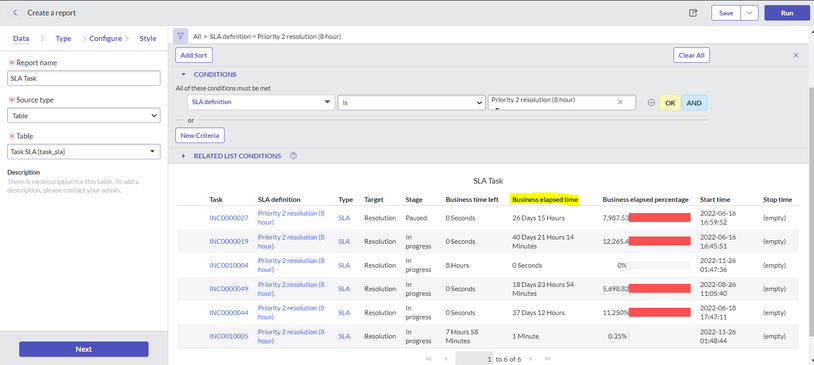Open the Table selection dropdown

tap(84, 152)
